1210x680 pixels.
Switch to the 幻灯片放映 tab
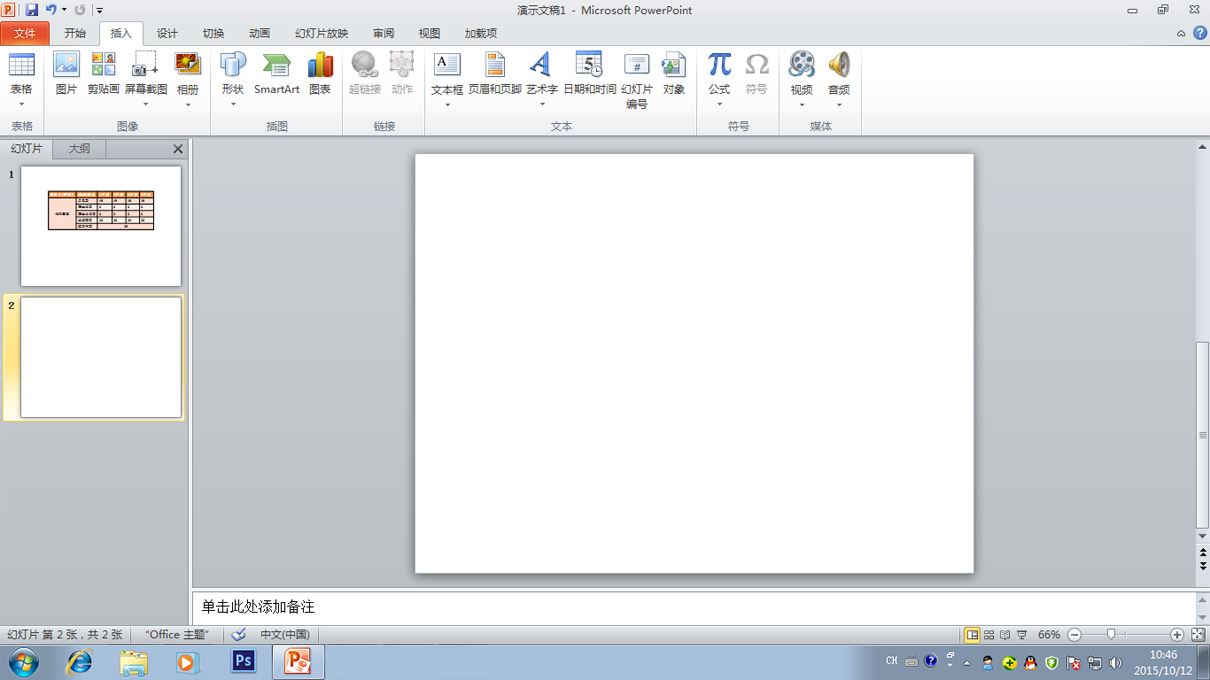pos(321,33)
